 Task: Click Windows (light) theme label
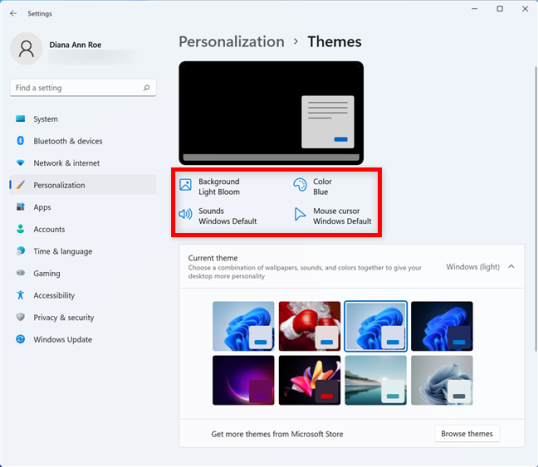[473, 267]
